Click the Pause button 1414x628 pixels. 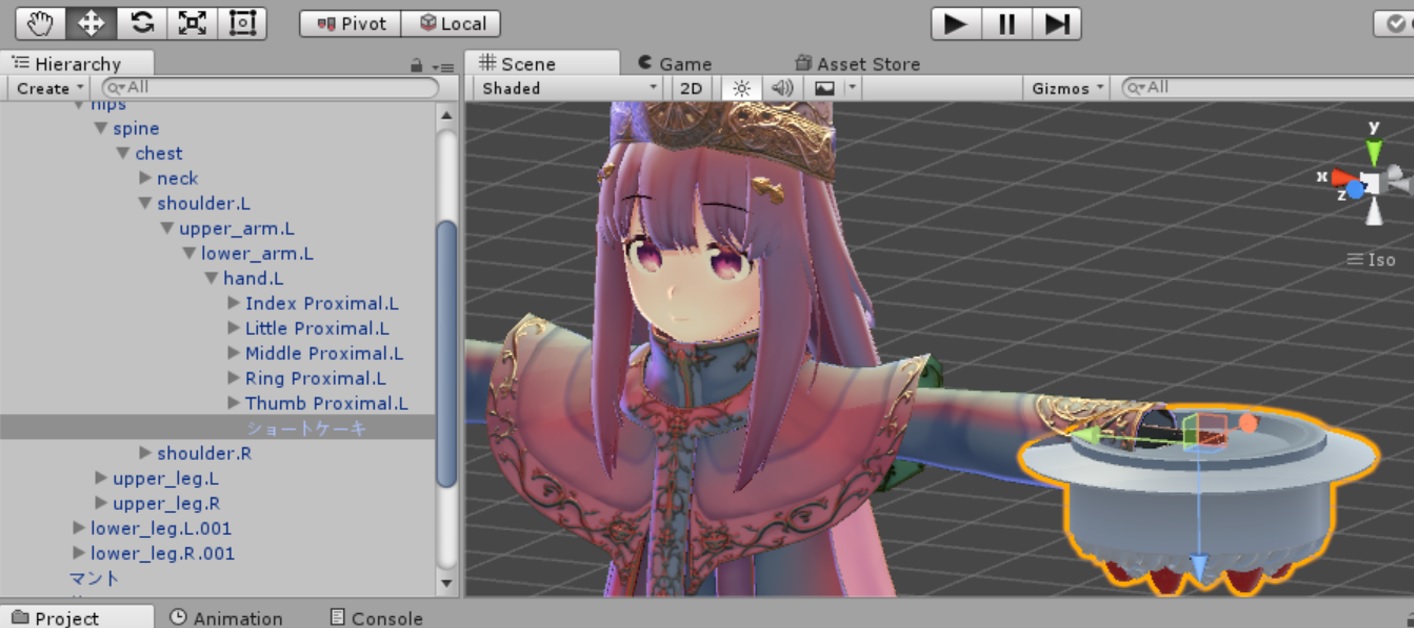point(1006,23)
